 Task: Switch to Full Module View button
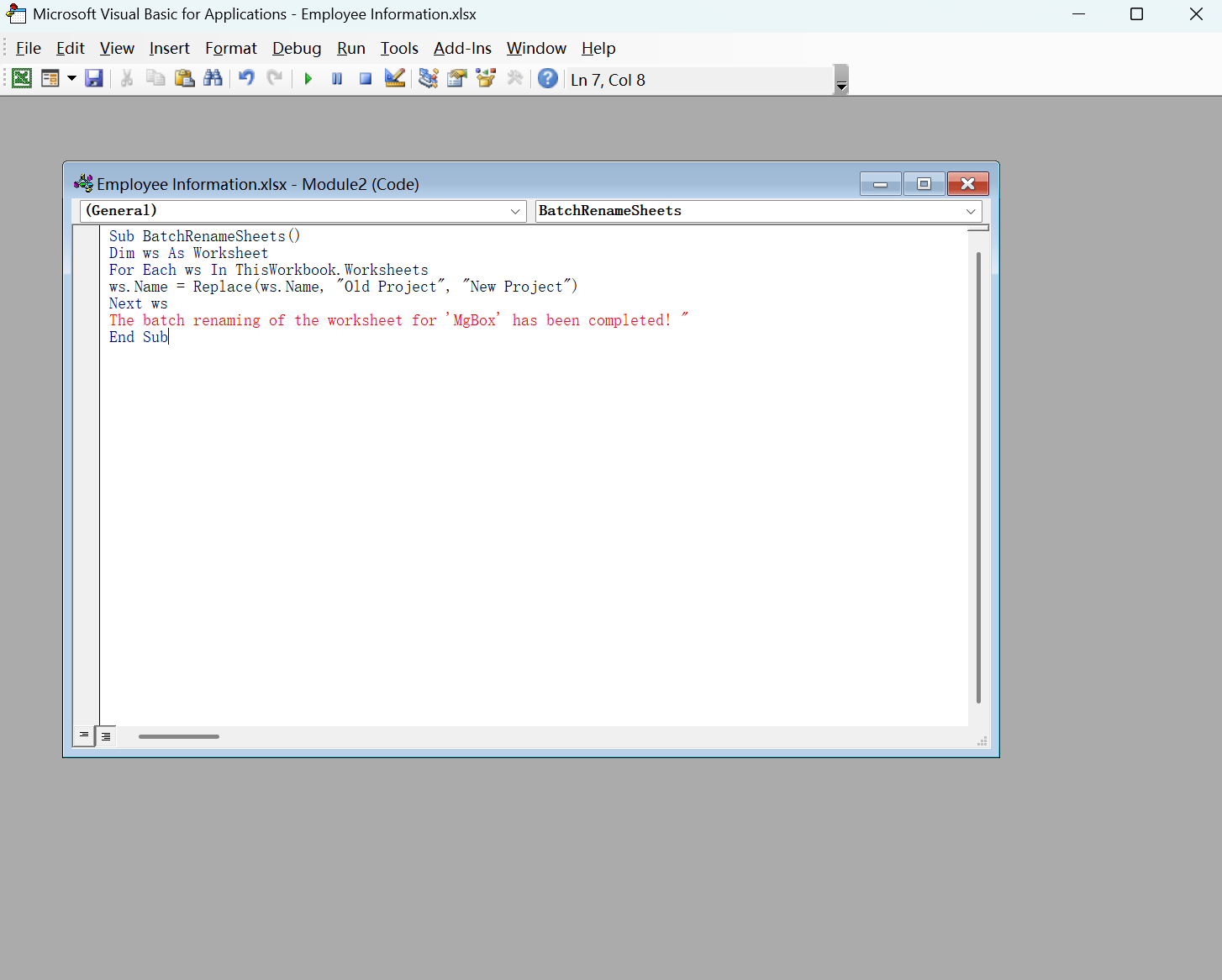click(106, 736)
